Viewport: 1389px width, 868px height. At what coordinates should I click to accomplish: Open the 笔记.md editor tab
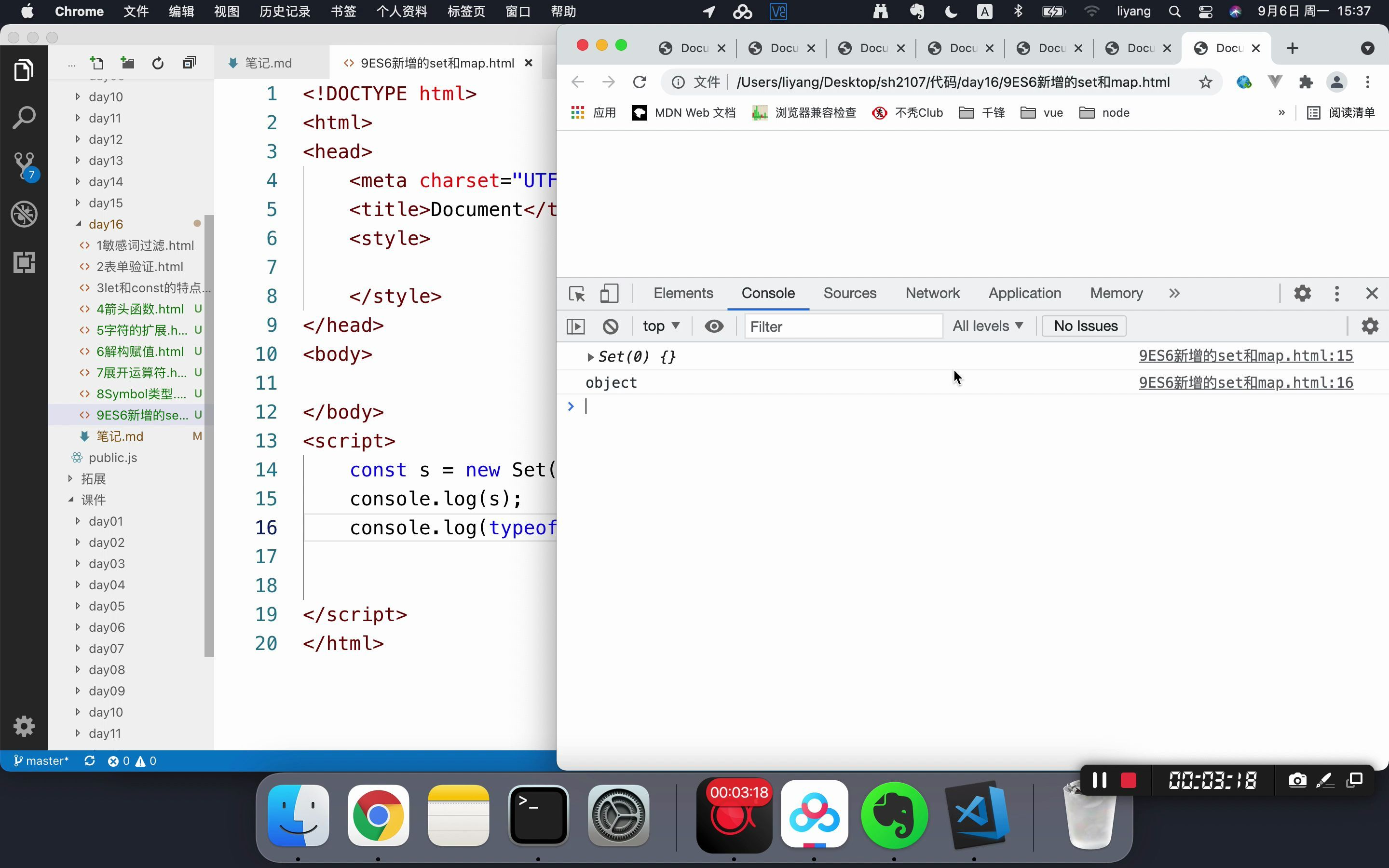click(268, 63)
